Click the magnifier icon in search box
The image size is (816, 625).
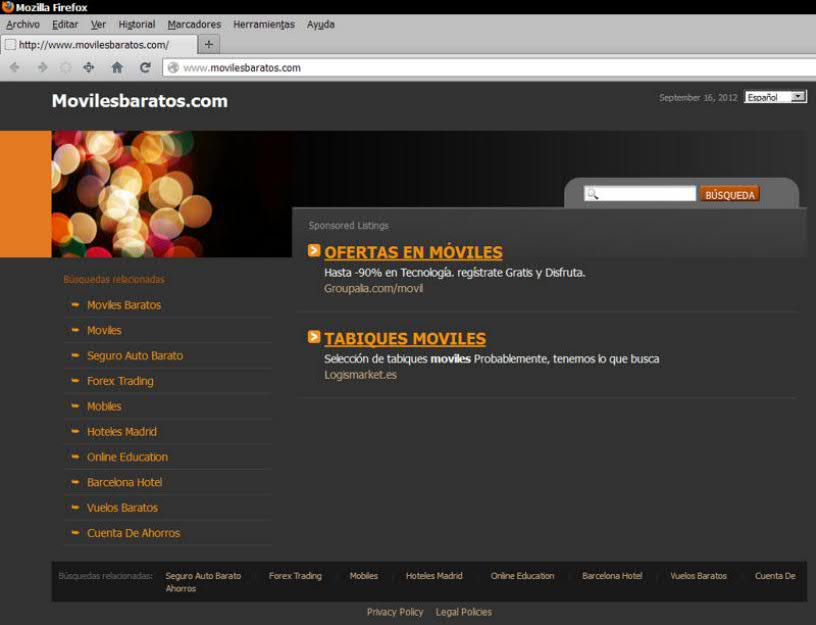pyautogui.click(x=592, y=194)
